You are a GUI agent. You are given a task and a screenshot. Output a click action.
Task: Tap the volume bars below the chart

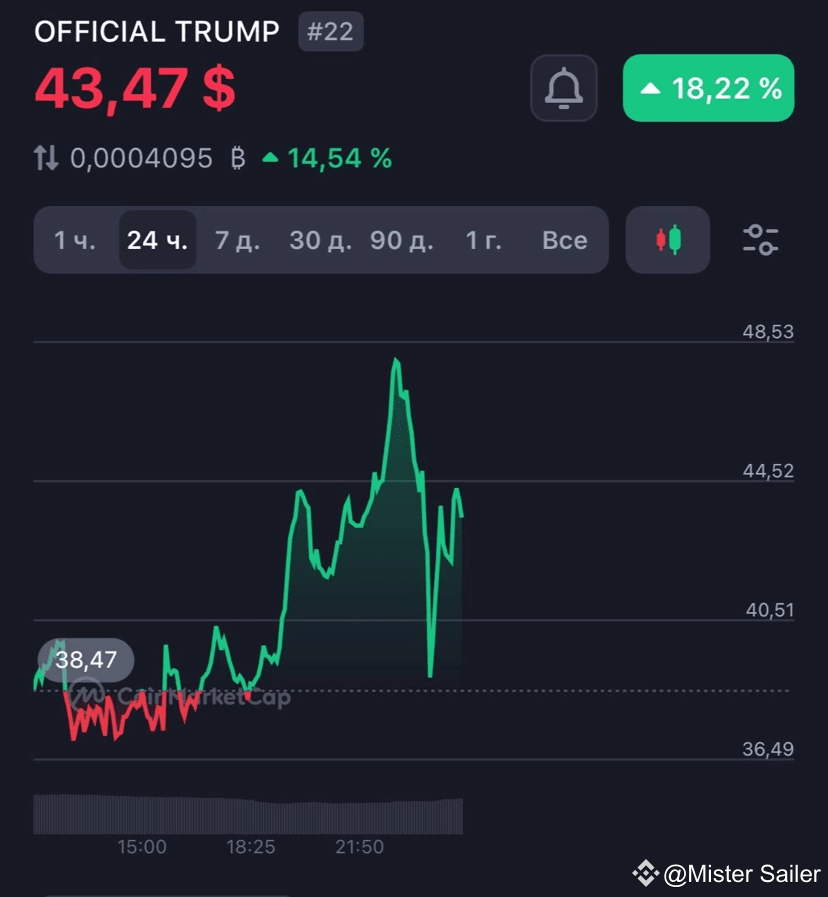[248, 814]
